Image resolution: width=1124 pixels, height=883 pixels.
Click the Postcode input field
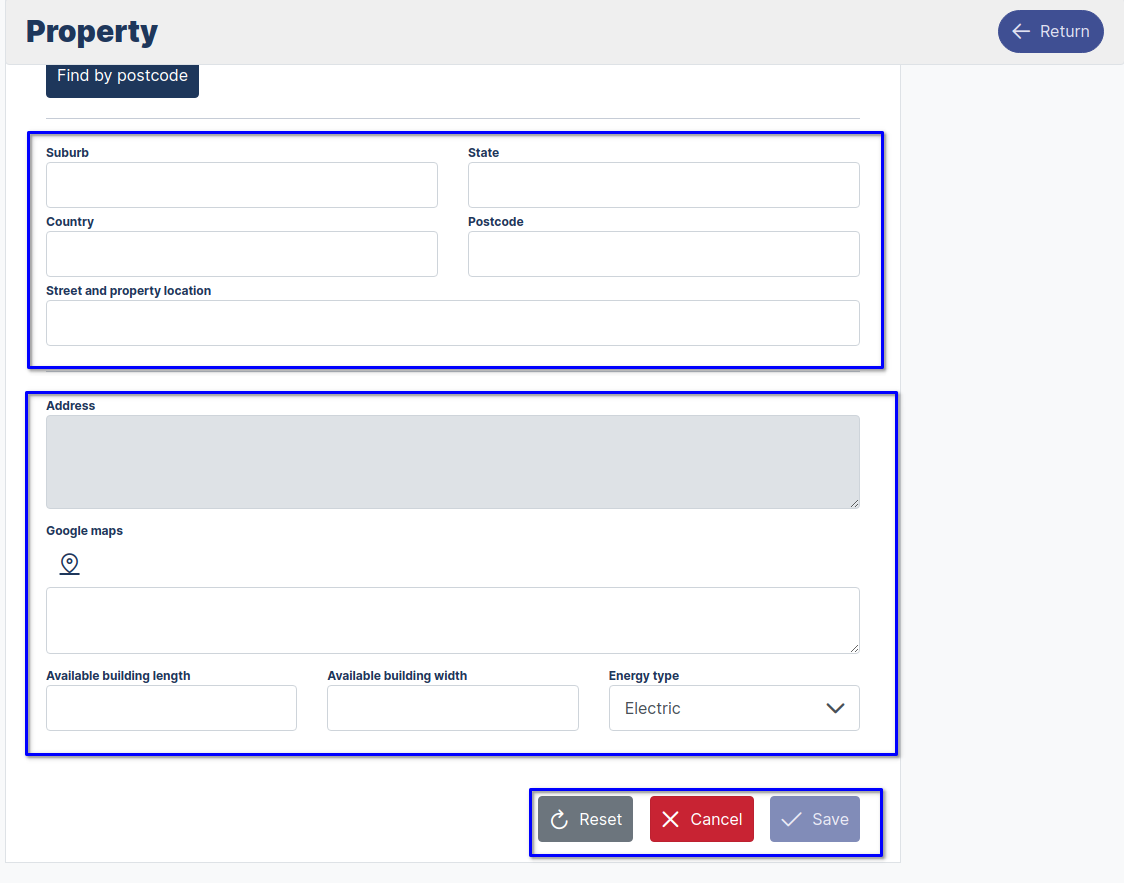[663, 254]
